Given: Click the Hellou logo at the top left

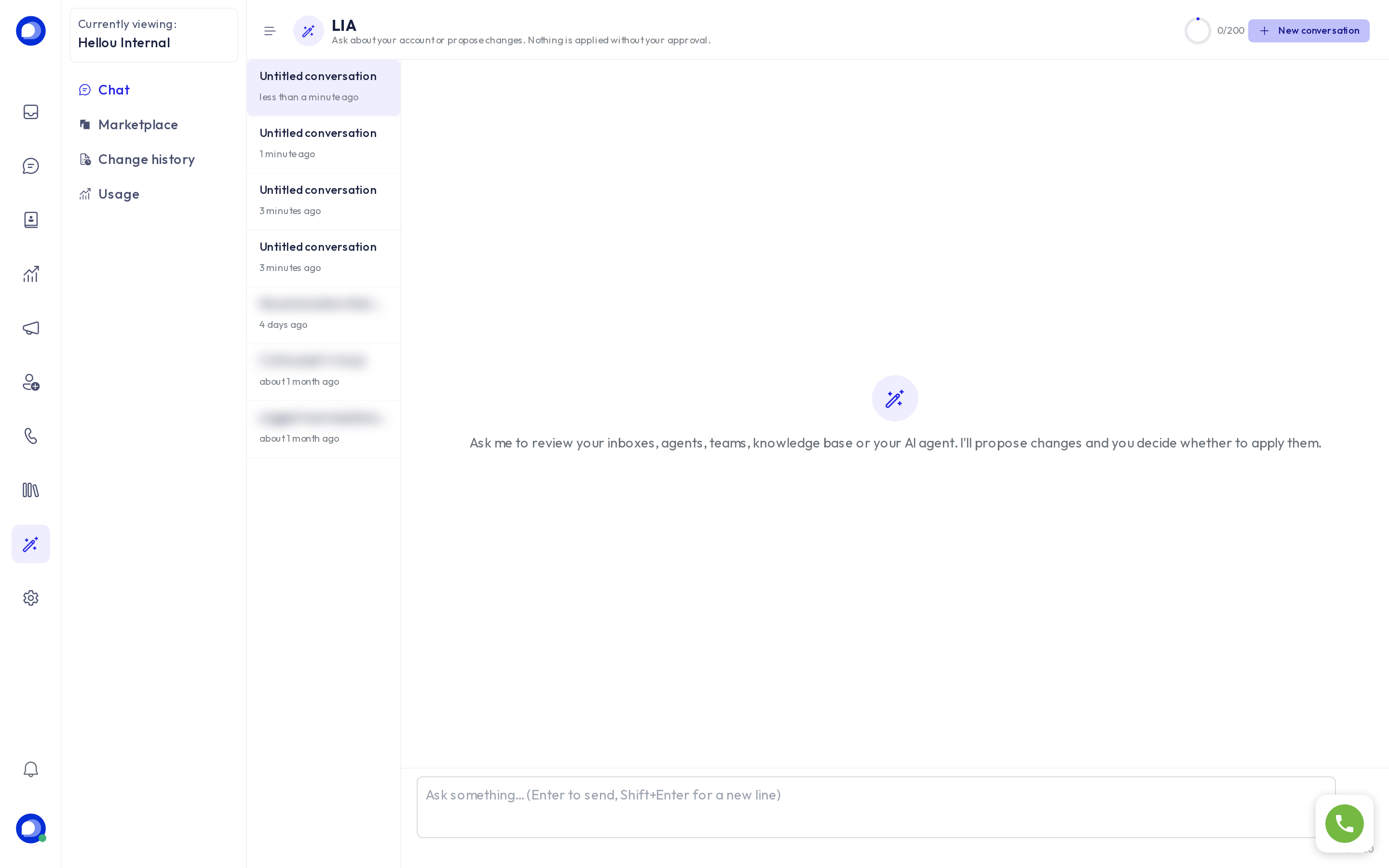Looking at the screenshot, I should click(x=30, y=30).
